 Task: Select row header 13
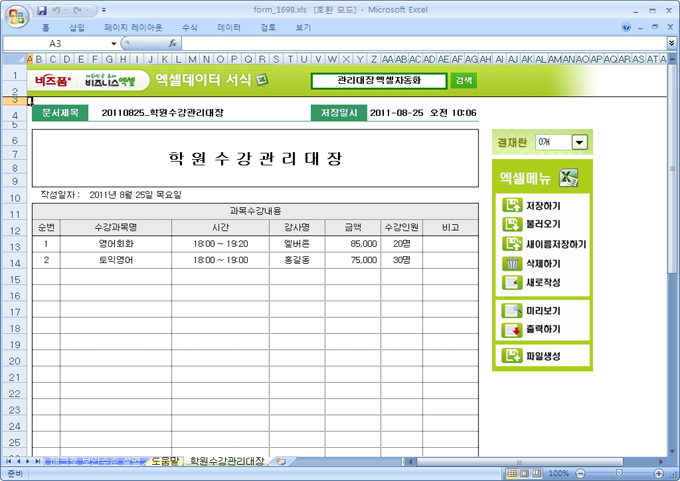pyautogui.click(x=15, y=247)
